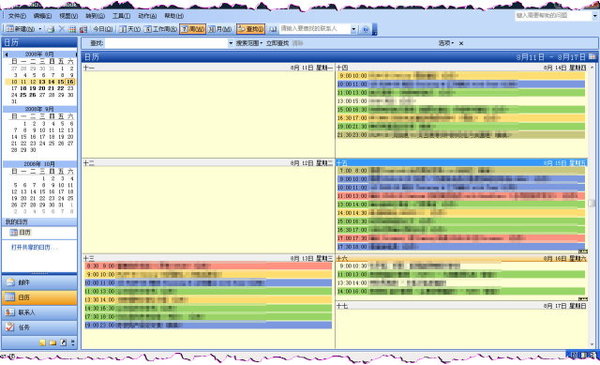Switch to 工作周 work week view
Image resolution: width=600 pixels, height=365 pixels.
click(x=161, y=29)
